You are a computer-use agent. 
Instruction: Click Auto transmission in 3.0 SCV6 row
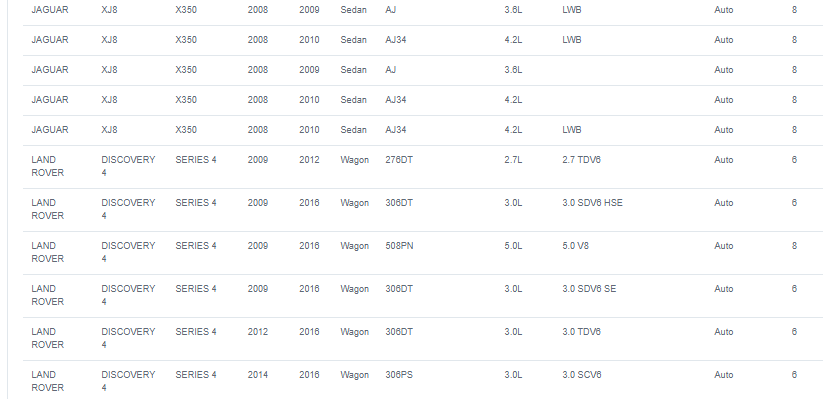pos(723,375)
